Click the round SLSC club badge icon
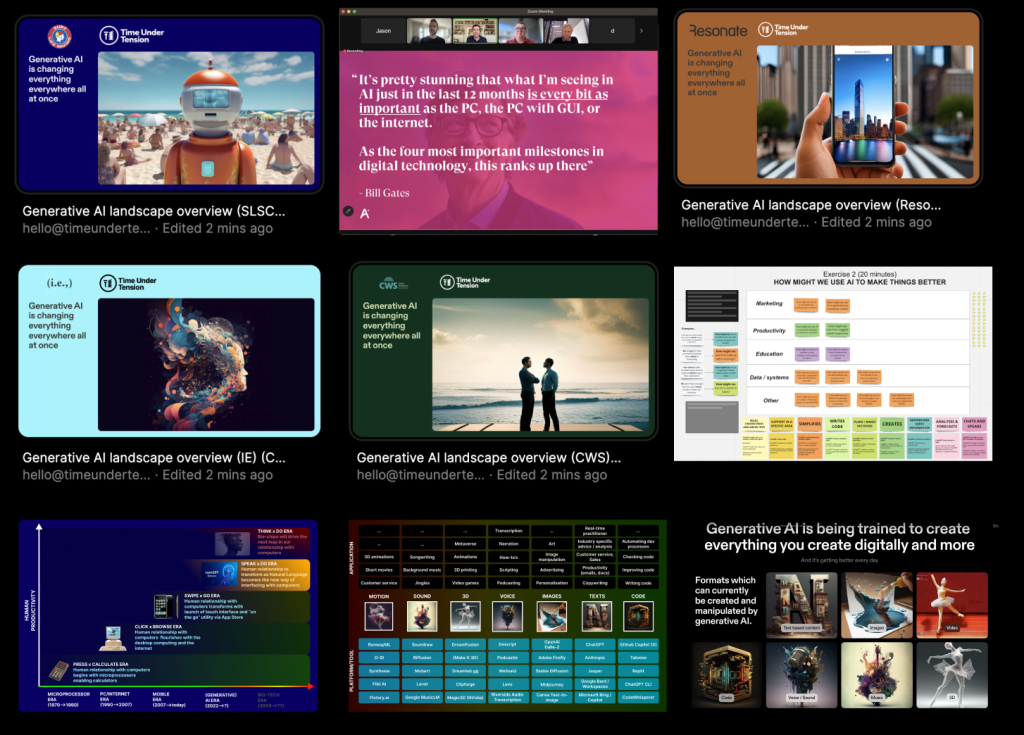The width and height of the screenshot is (1024, 735). (x=60, y=36)
